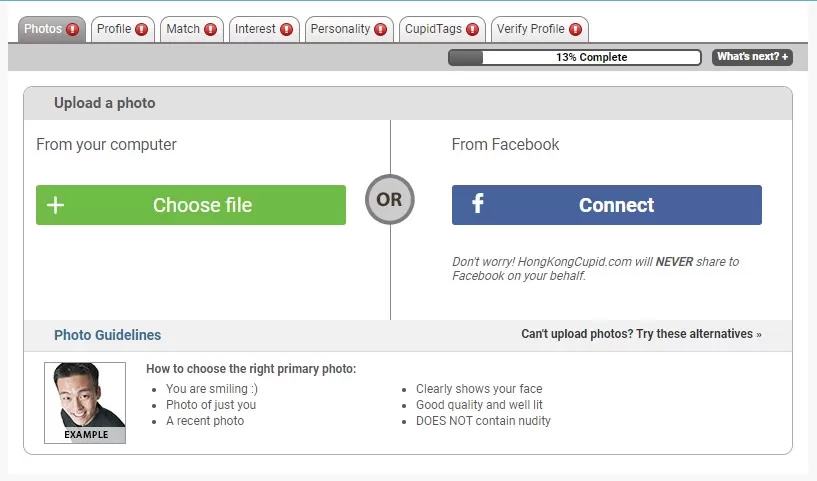The image size is (817, 481).
Task: Click the red alert icon on Verify Profile tab
Action: tap(575, 30)
